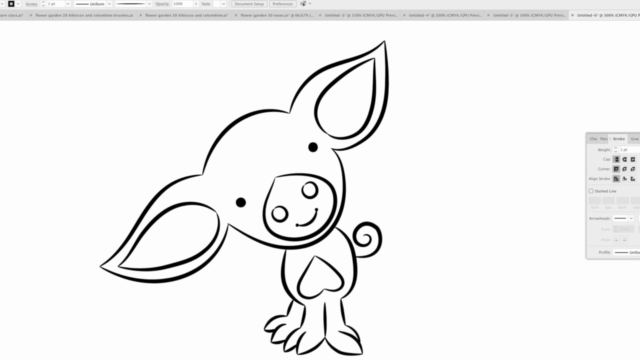Image resolution: width=640 pixels, height=360 pixels.
Task: Open the Profile dropdown in Stroke panel
Action: [x=627, y=253]
